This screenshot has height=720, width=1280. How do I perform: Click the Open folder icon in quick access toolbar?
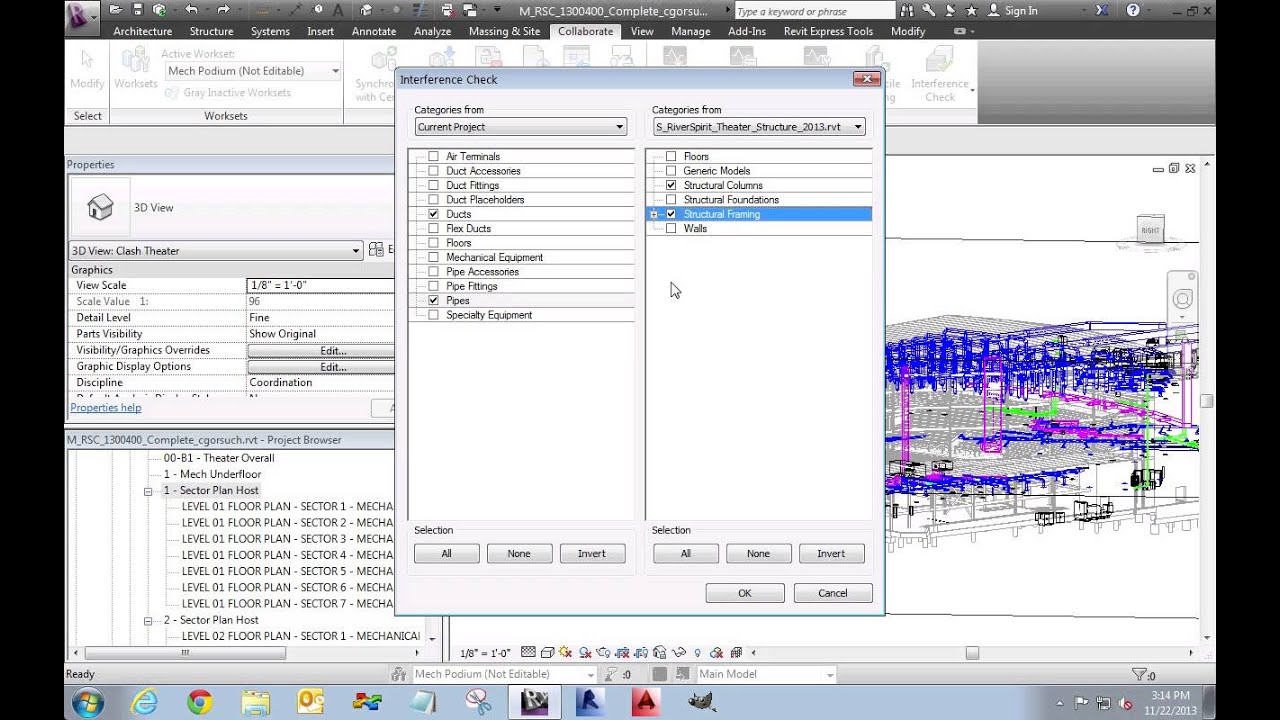117,10
